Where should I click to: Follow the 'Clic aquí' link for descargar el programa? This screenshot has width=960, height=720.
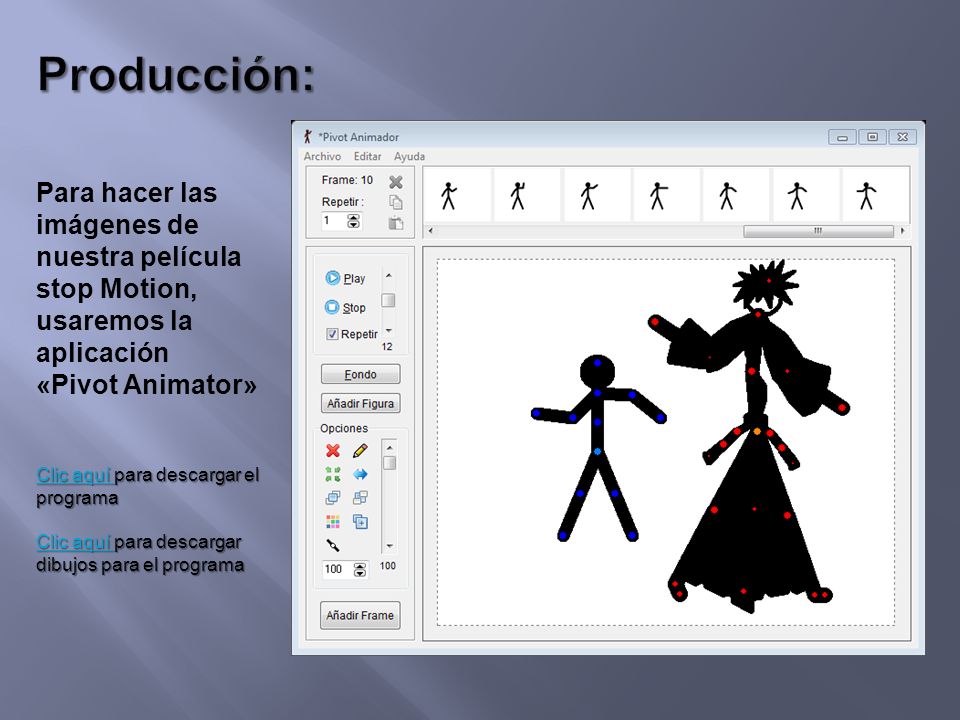[73, 475]
